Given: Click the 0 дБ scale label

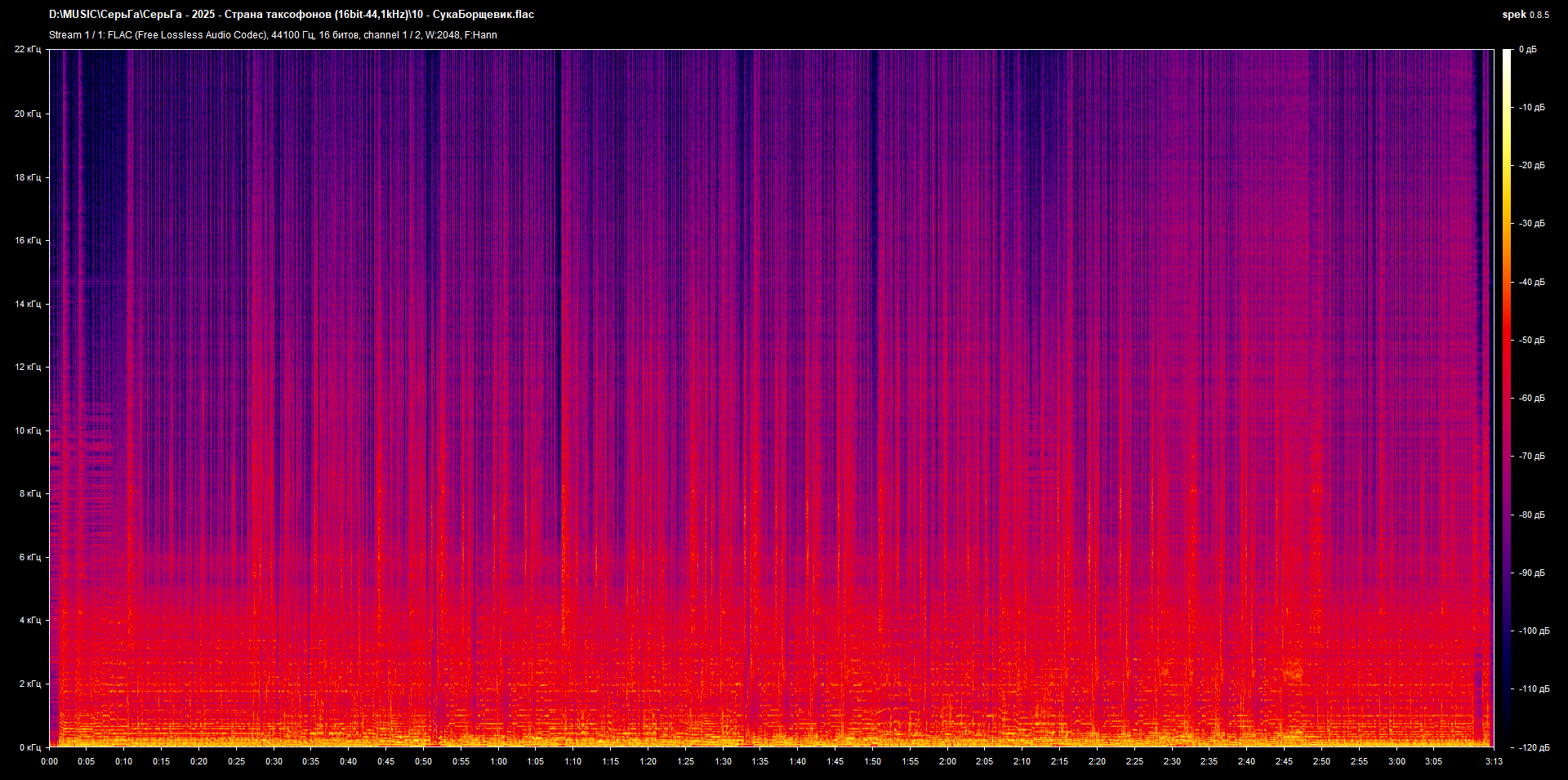Looking at the screenshot, I should point(1527,50).
